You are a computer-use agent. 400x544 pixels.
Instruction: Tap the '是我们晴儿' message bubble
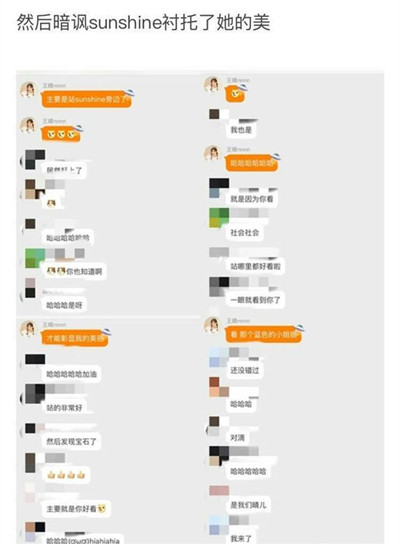(x=248, y=505)
